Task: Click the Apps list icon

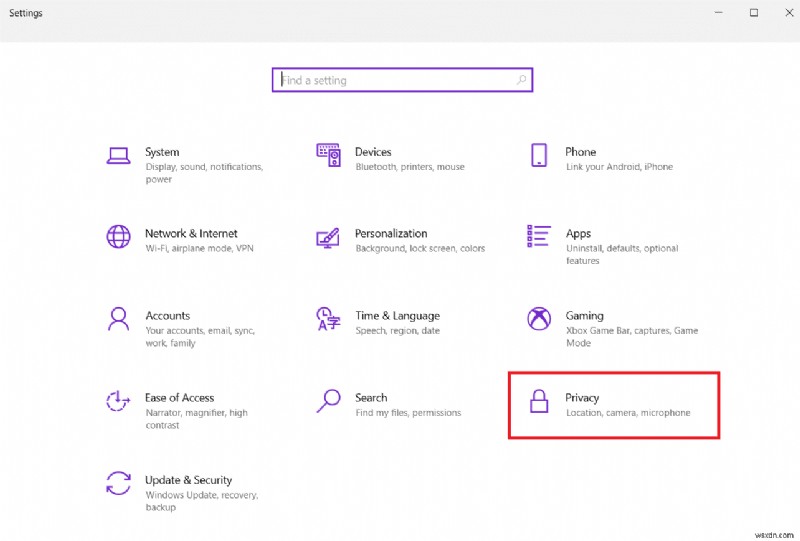Action: [539, 237]
